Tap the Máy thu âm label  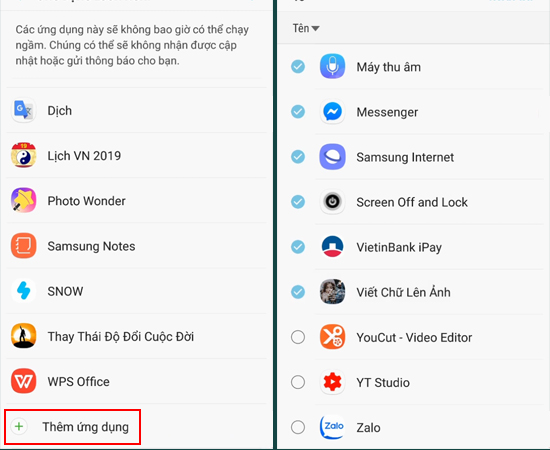(x=389, y=67)
